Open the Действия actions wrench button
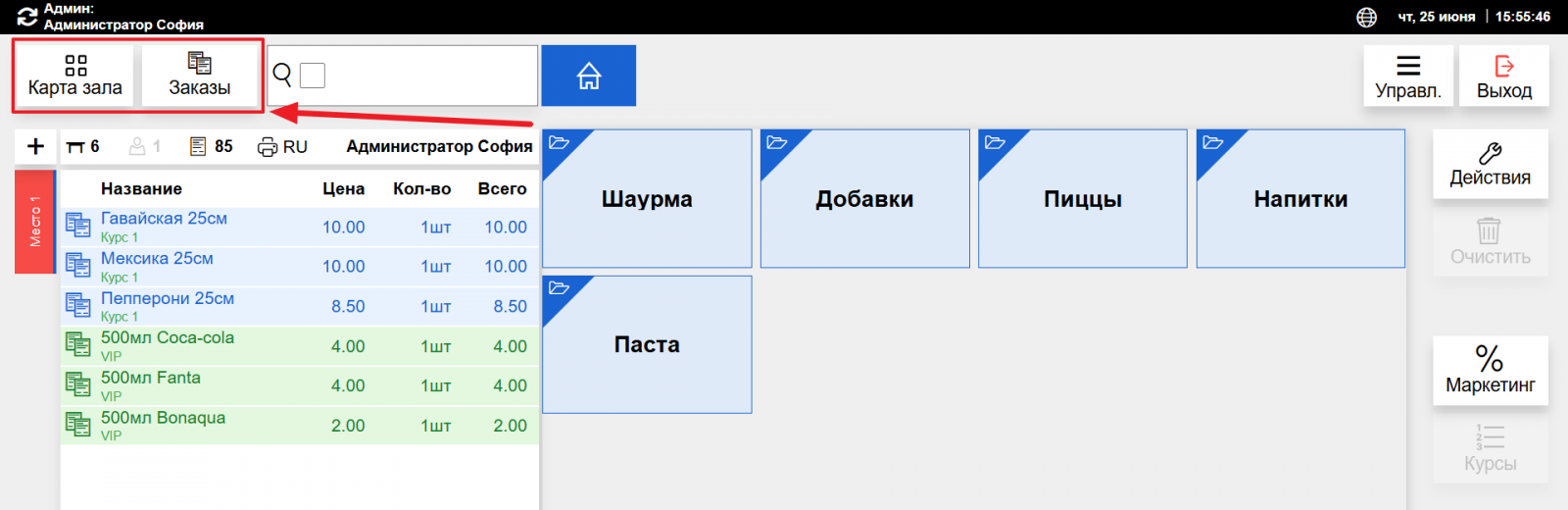 coord(1491,165)
